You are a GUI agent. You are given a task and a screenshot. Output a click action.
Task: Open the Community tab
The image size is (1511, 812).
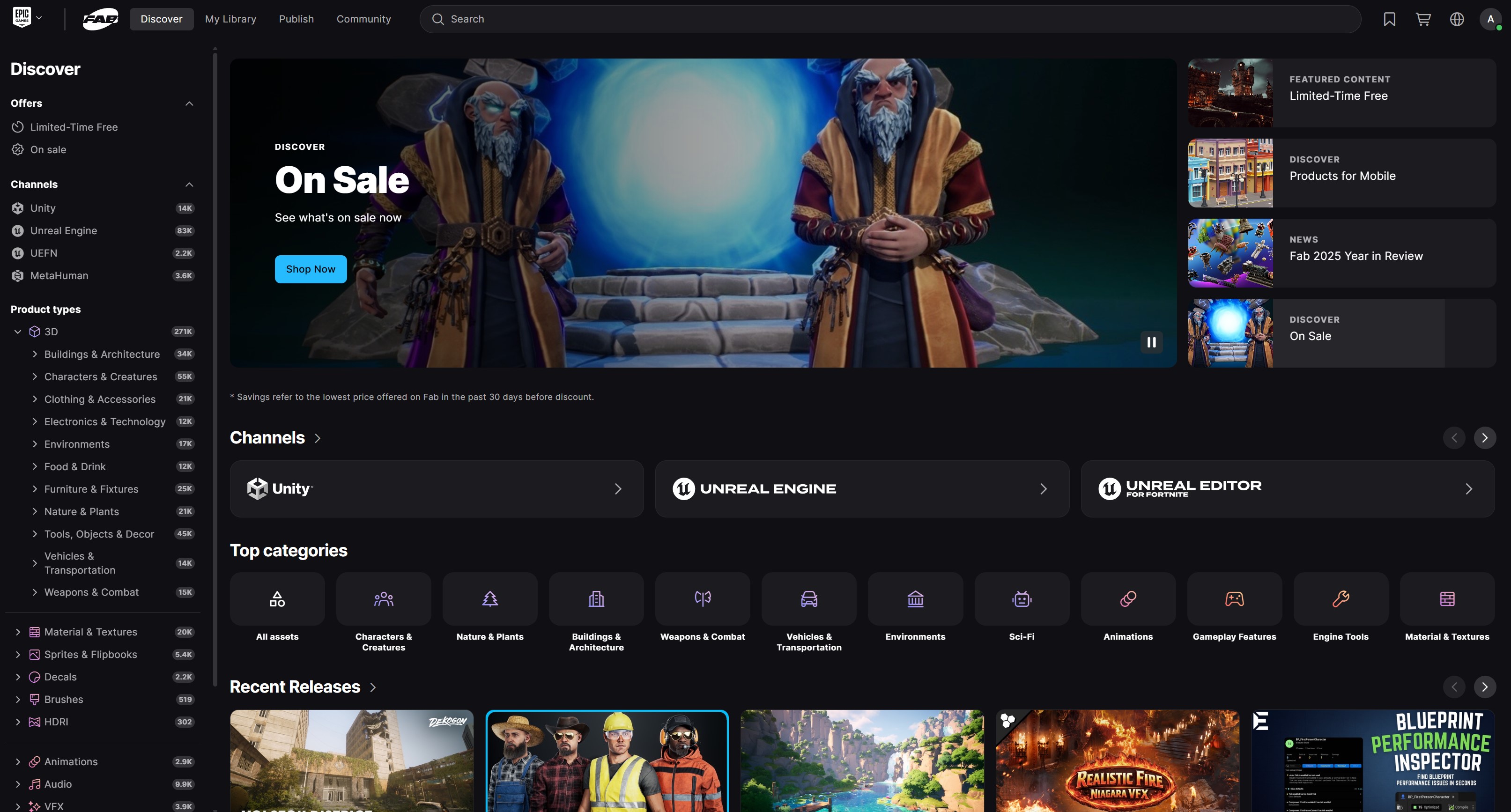[x=363, y=19]
